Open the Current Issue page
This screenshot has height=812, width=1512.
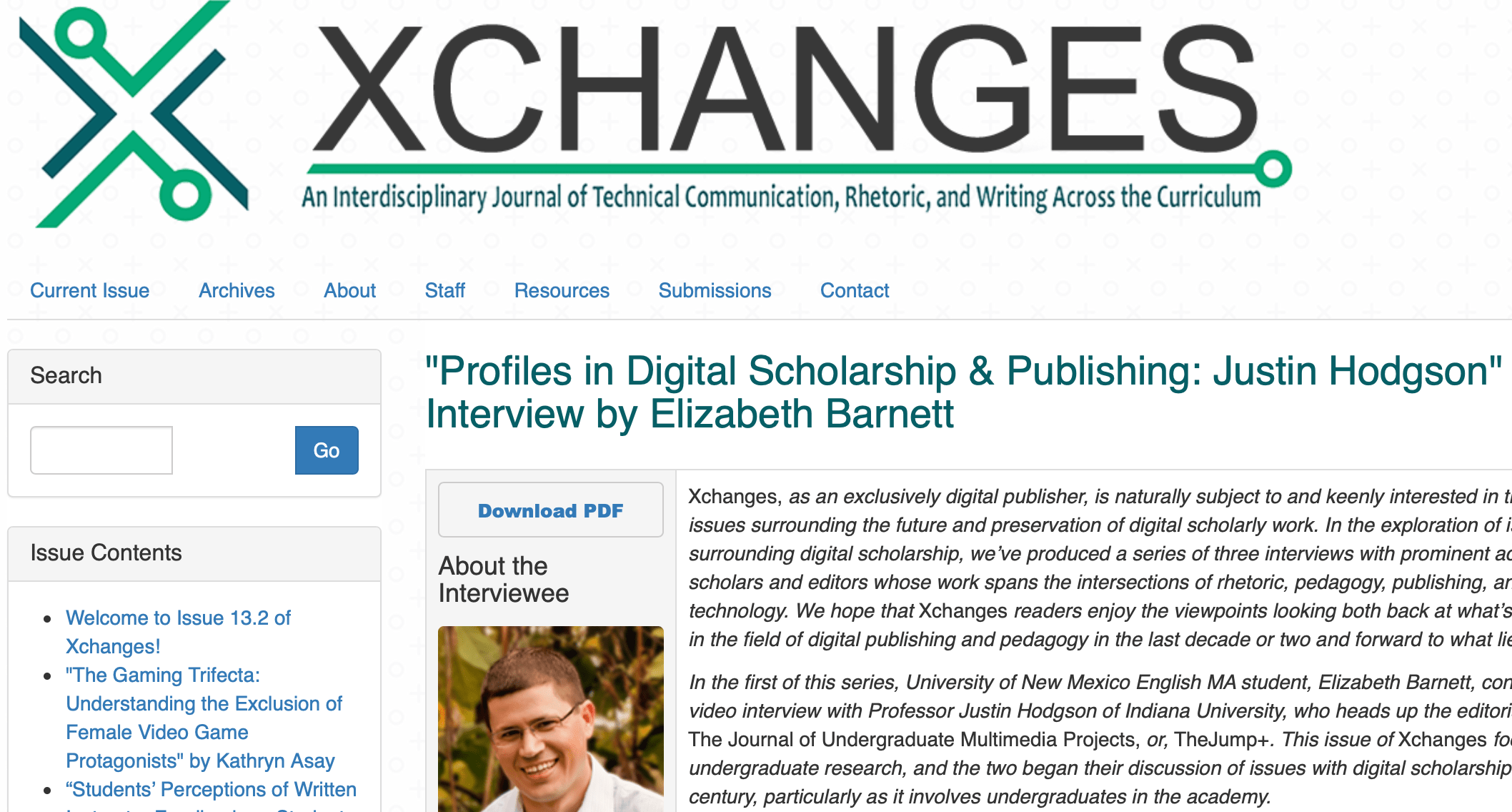tap(89, 290)
